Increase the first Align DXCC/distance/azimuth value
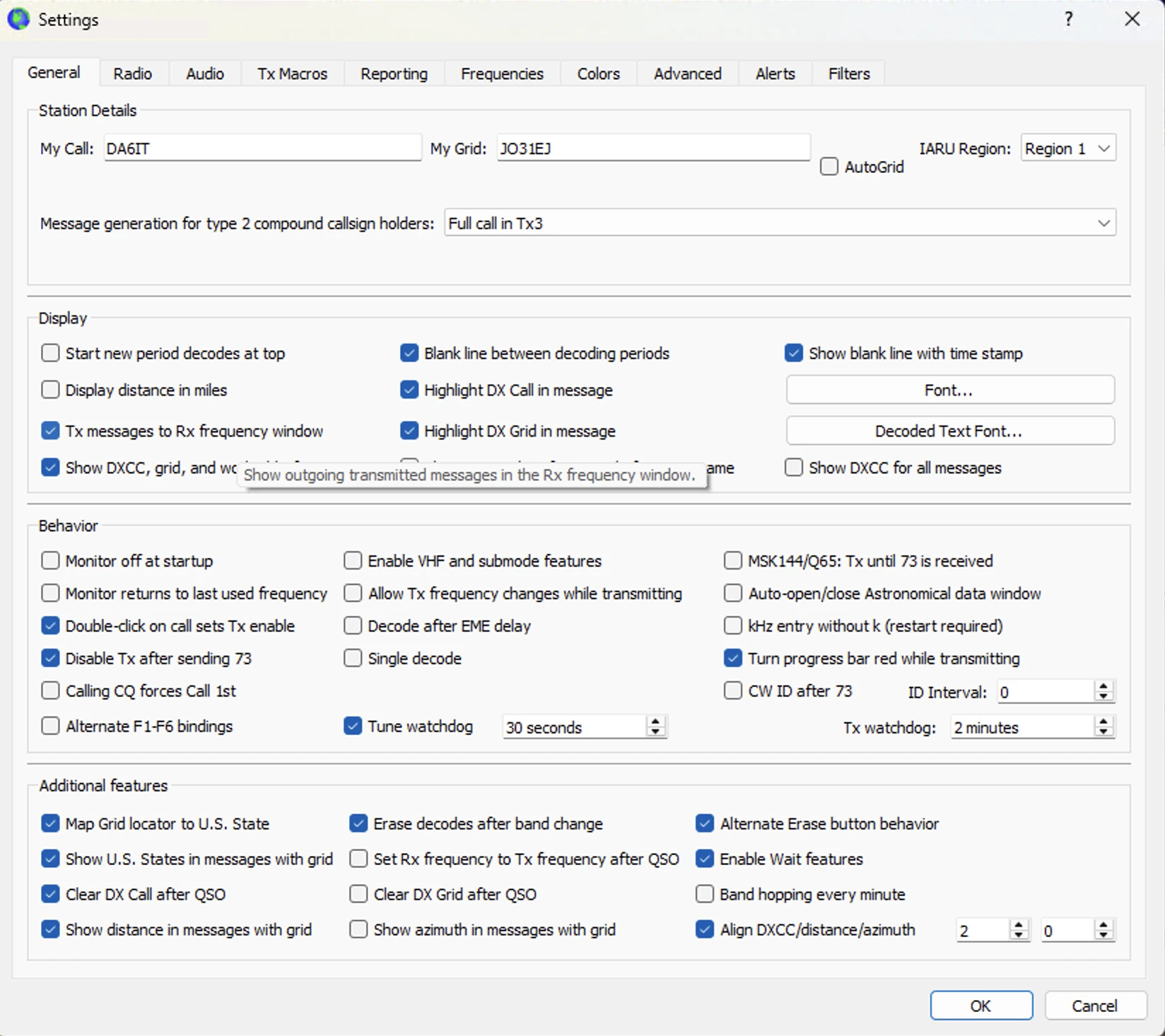 point(1019,925)
